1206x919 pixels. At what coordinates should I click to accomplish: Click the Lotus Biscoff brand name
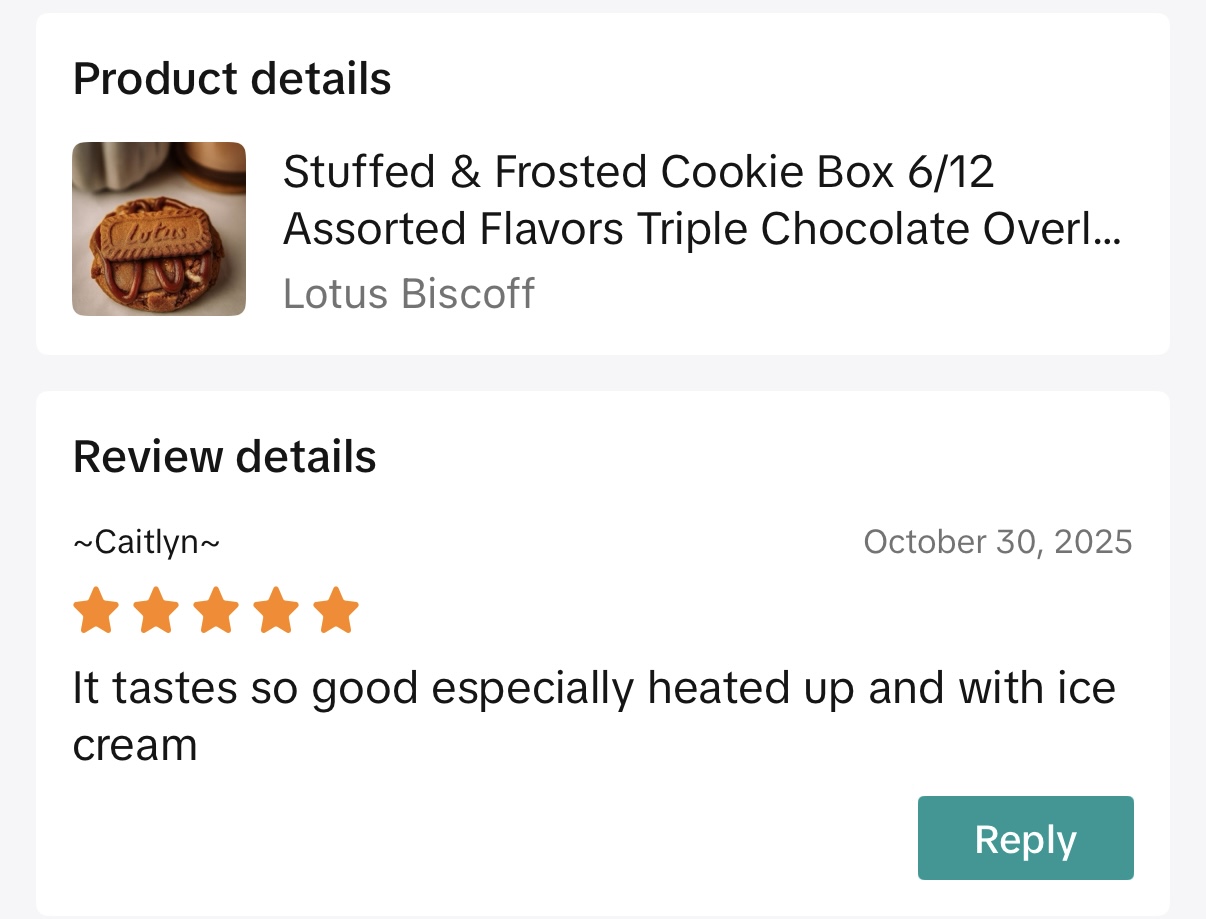point(408,294)
